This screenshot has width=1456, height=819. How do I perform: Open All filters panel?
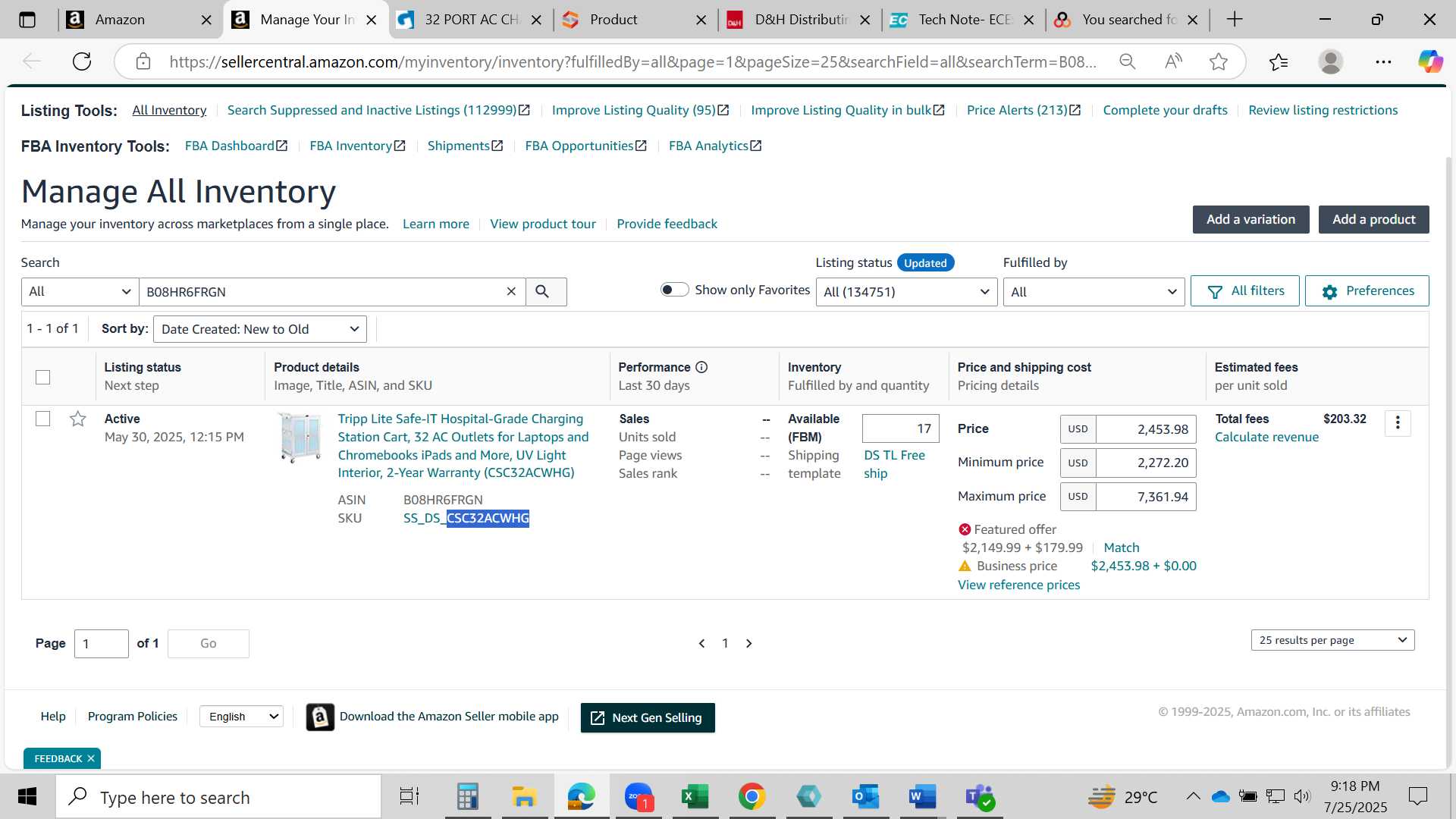(x=1244, y=291)
